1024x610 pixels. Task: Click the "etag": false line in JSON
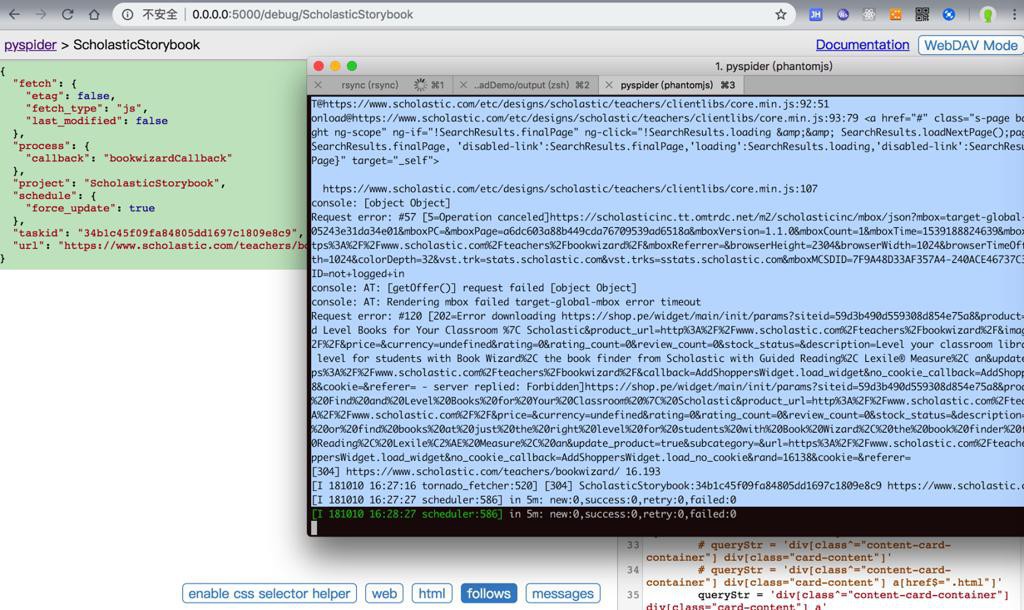[x=70, y=96]
